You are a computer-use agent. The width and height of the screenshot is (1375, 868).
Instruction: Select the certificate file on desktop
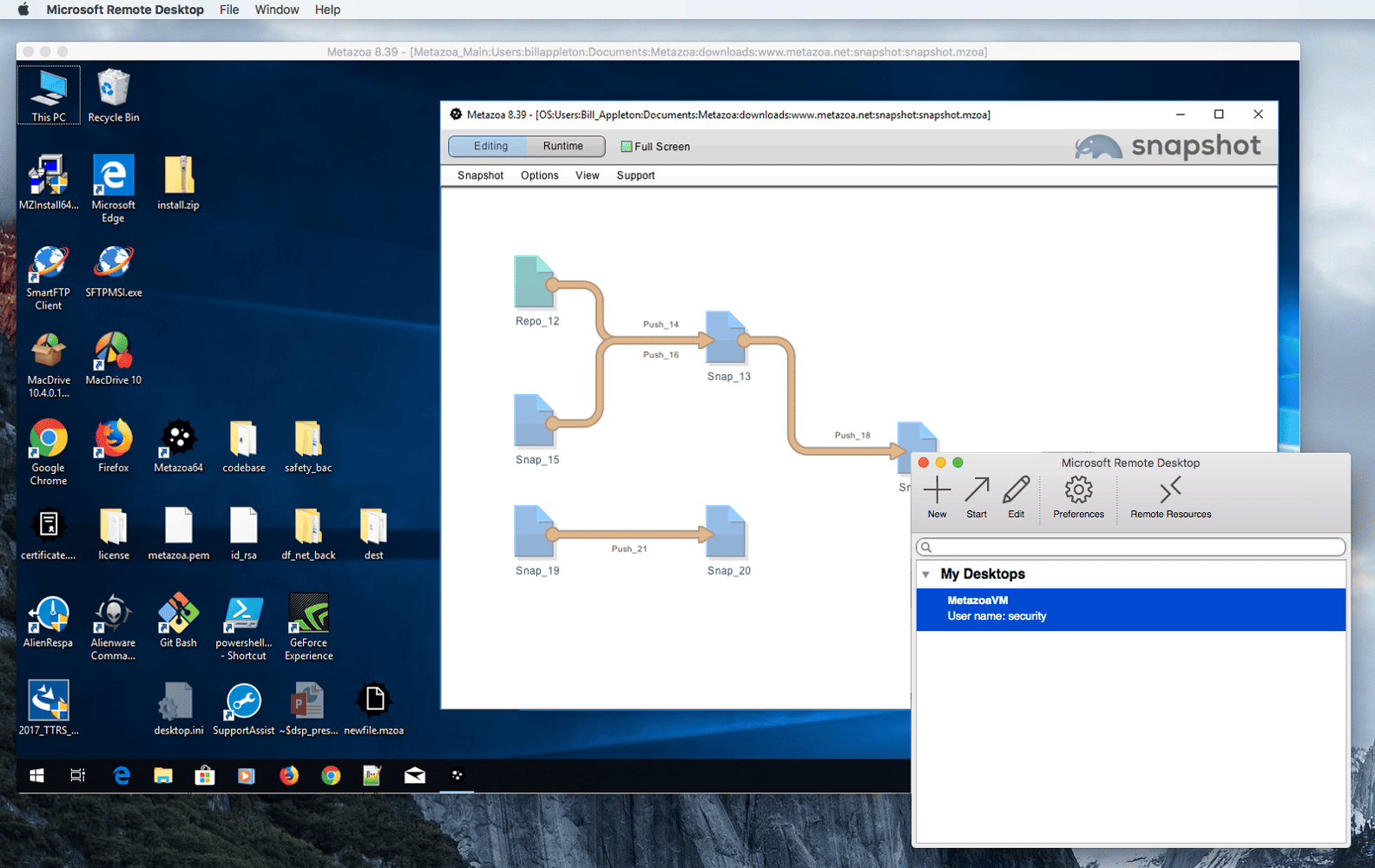point(49,533)
